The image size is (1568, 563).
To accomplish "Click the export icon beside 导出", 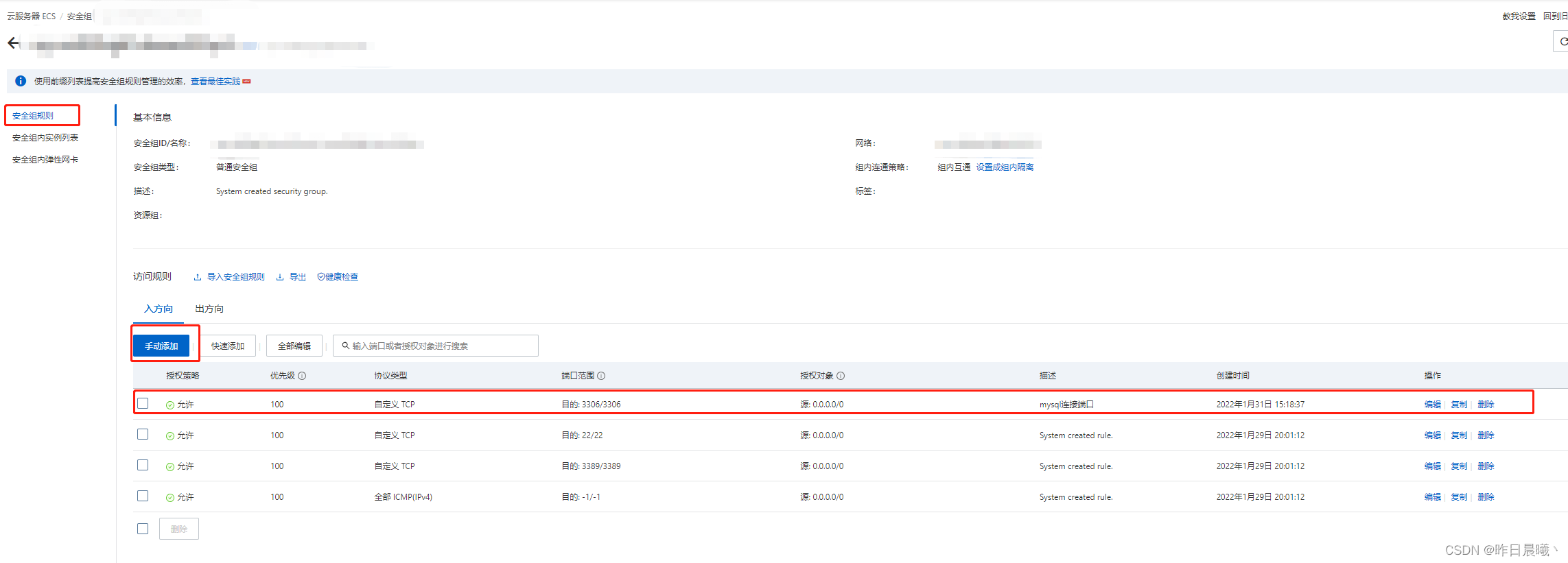I will tap(280, 277).
